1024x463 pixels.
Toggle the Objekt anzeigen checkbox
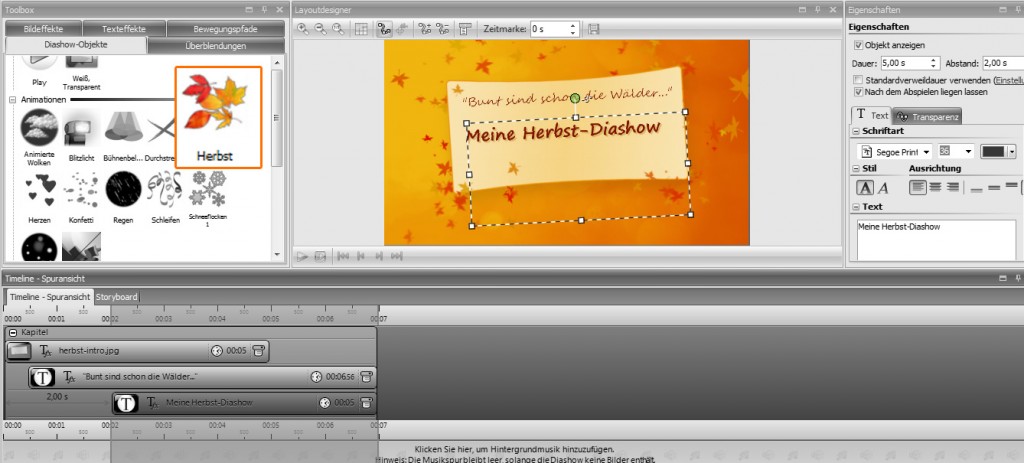click(859, 45)
